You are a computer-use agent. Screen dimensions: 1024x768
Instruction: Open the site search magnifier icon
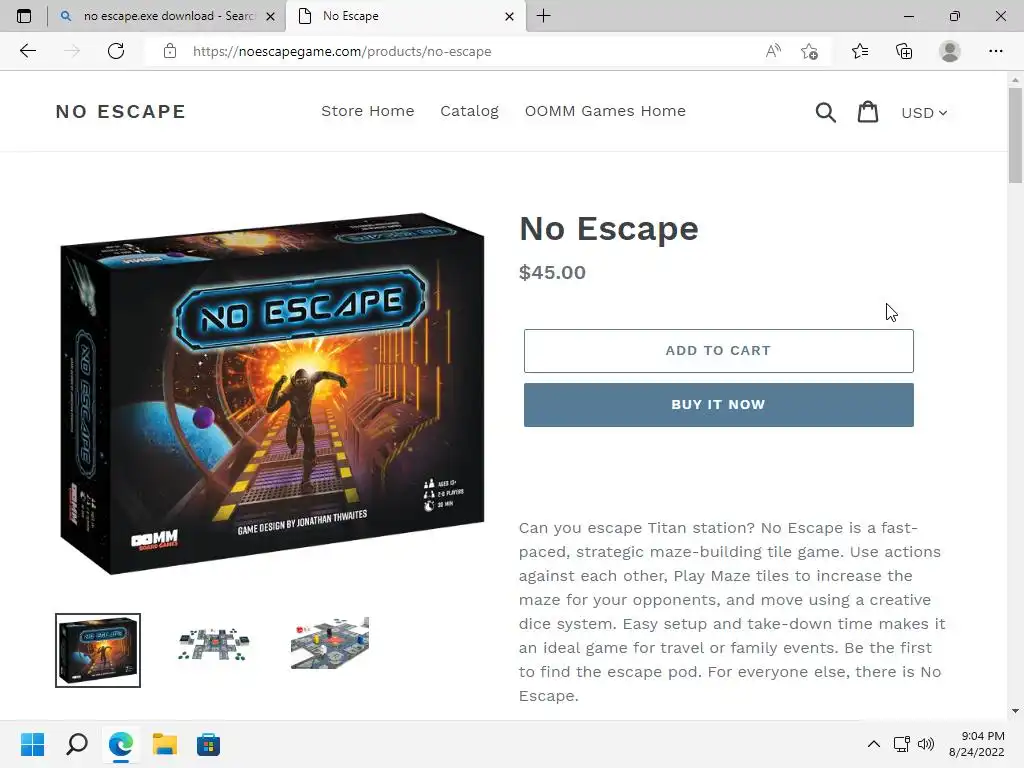(x=825, y=112)
